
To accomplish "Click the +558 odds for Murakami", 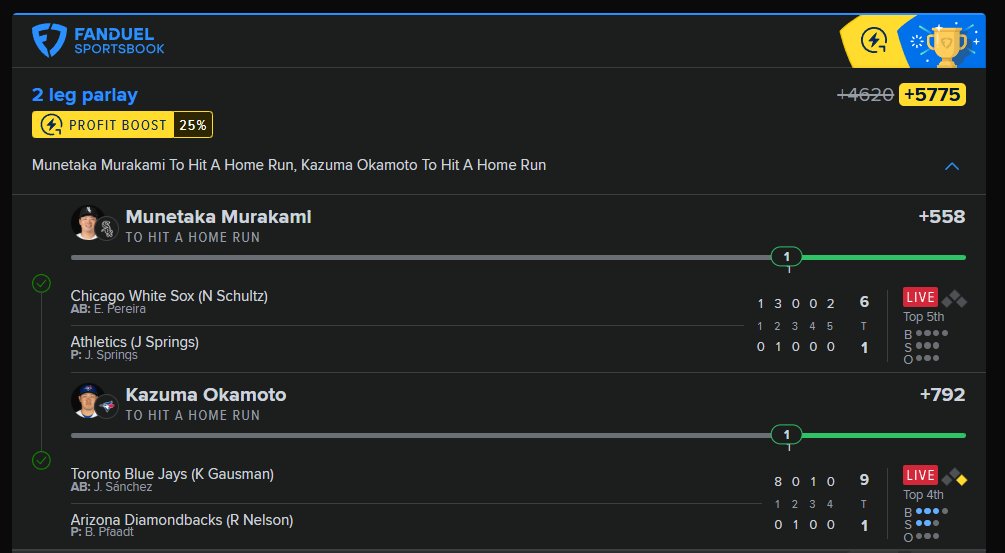I will pos(942,217).
